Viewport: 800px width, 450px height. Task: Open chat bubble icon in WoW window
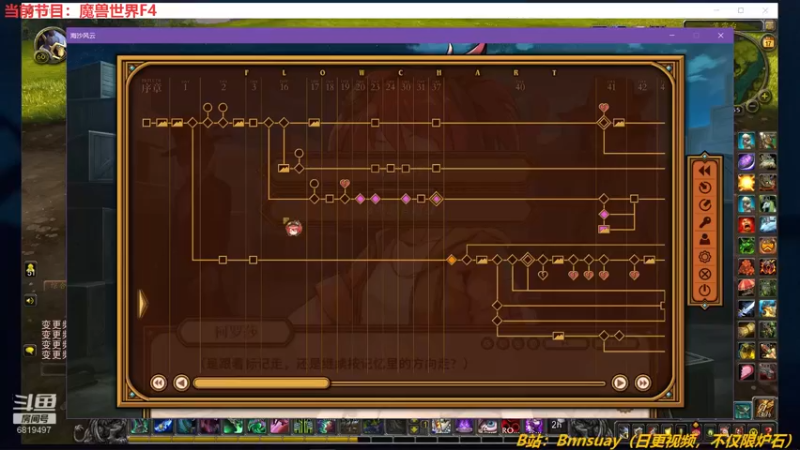(30, 351)
